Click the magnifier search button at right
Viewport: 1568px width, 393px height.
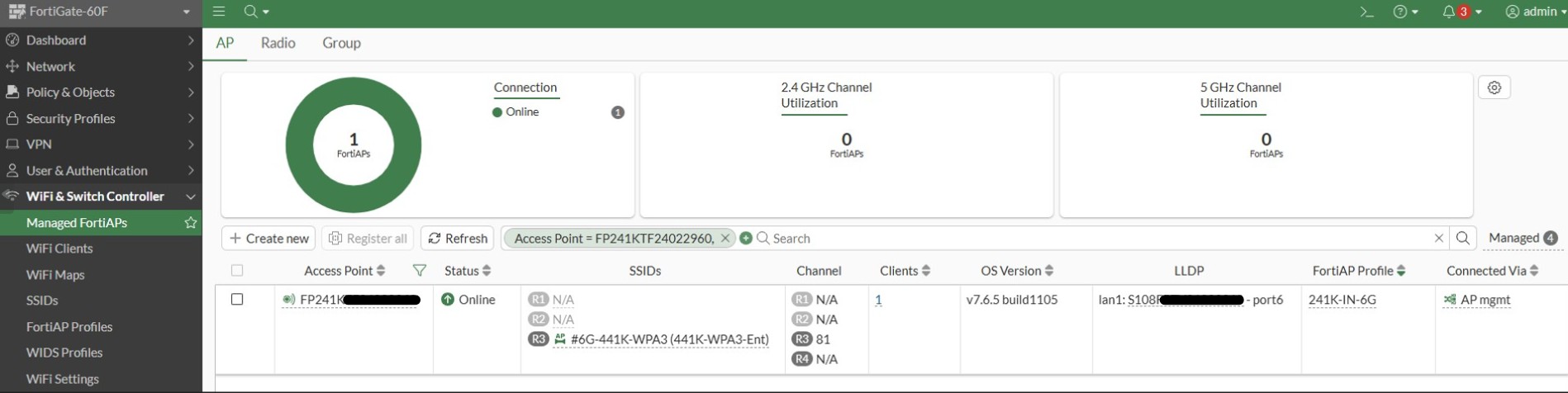coord(1462,238)
